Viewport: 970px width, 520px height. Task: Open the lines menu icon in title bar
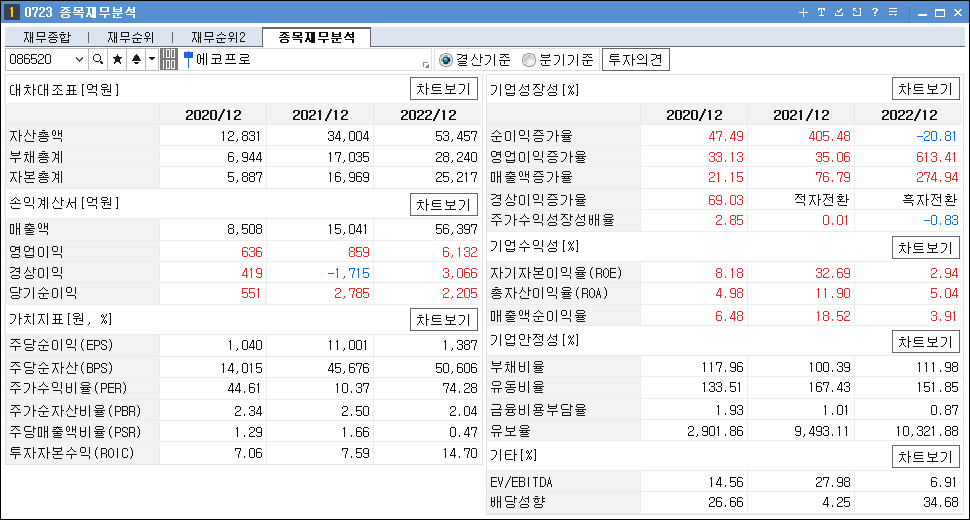click(893, 12)
